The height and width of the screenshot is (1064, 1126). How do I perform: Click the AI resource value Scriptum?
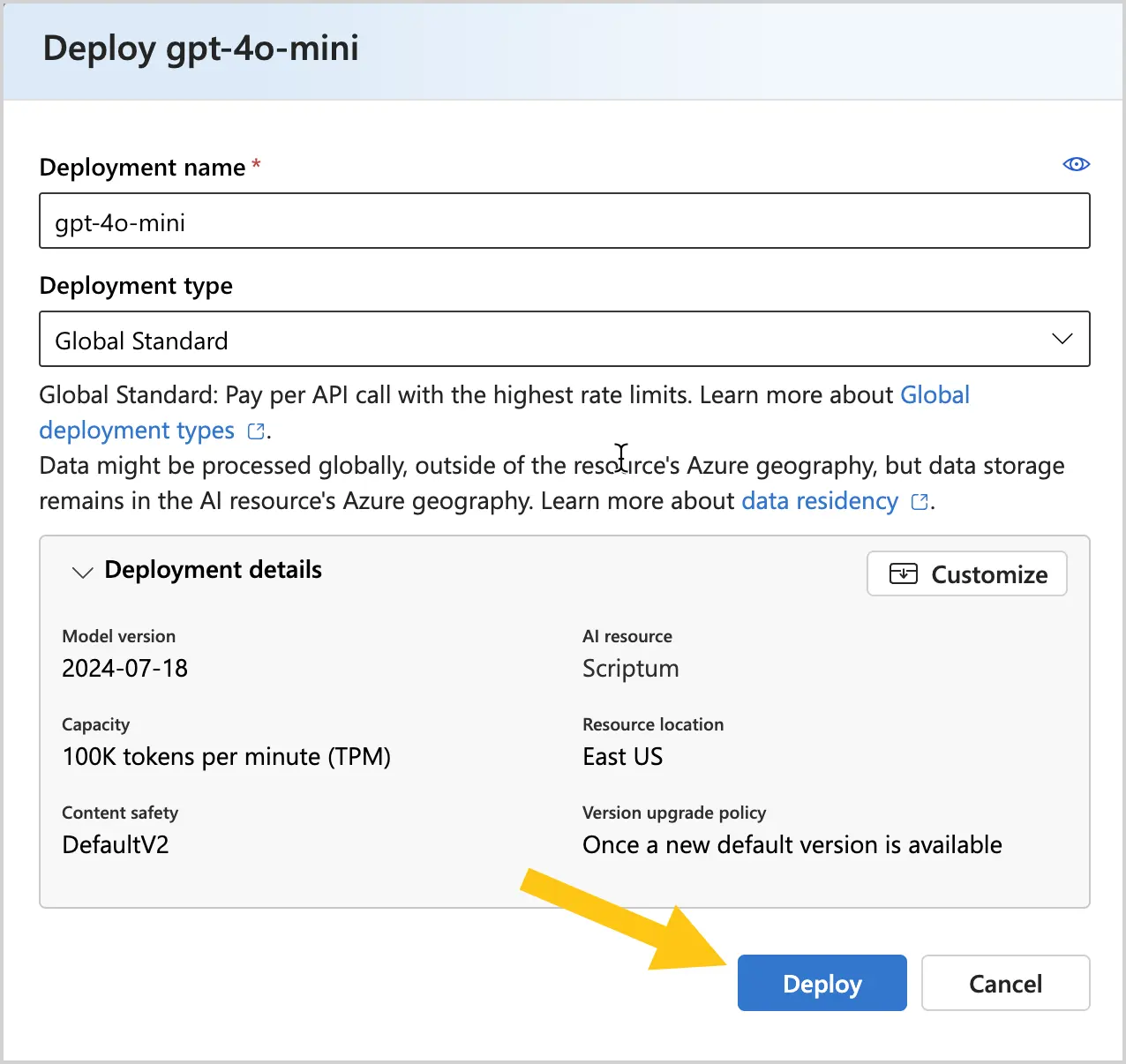point(630,669)
